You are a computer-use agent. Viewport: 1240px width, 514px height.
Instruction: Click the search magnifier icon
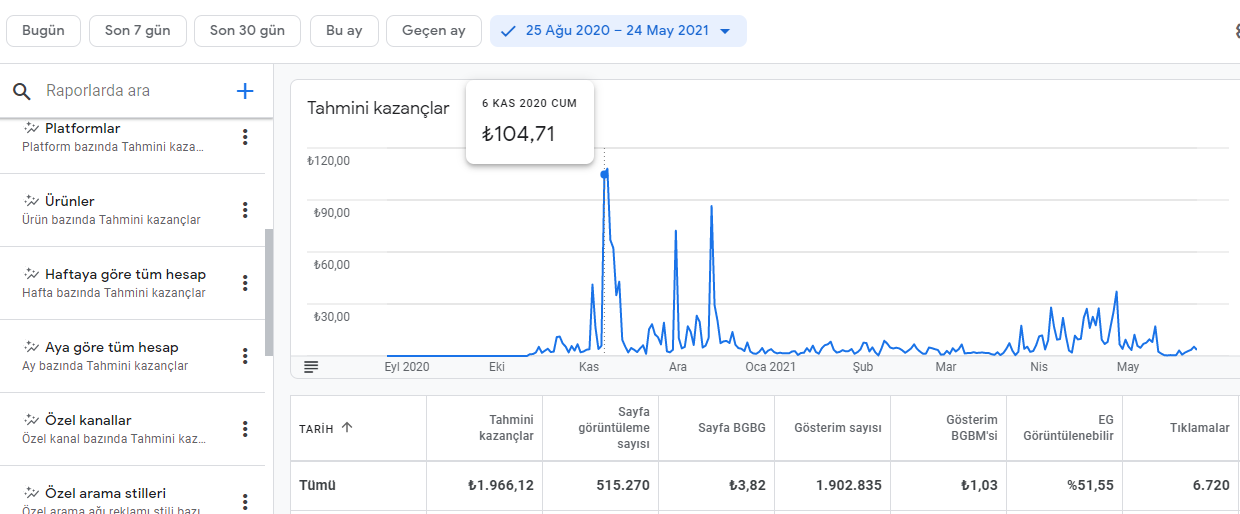[22, 91]
